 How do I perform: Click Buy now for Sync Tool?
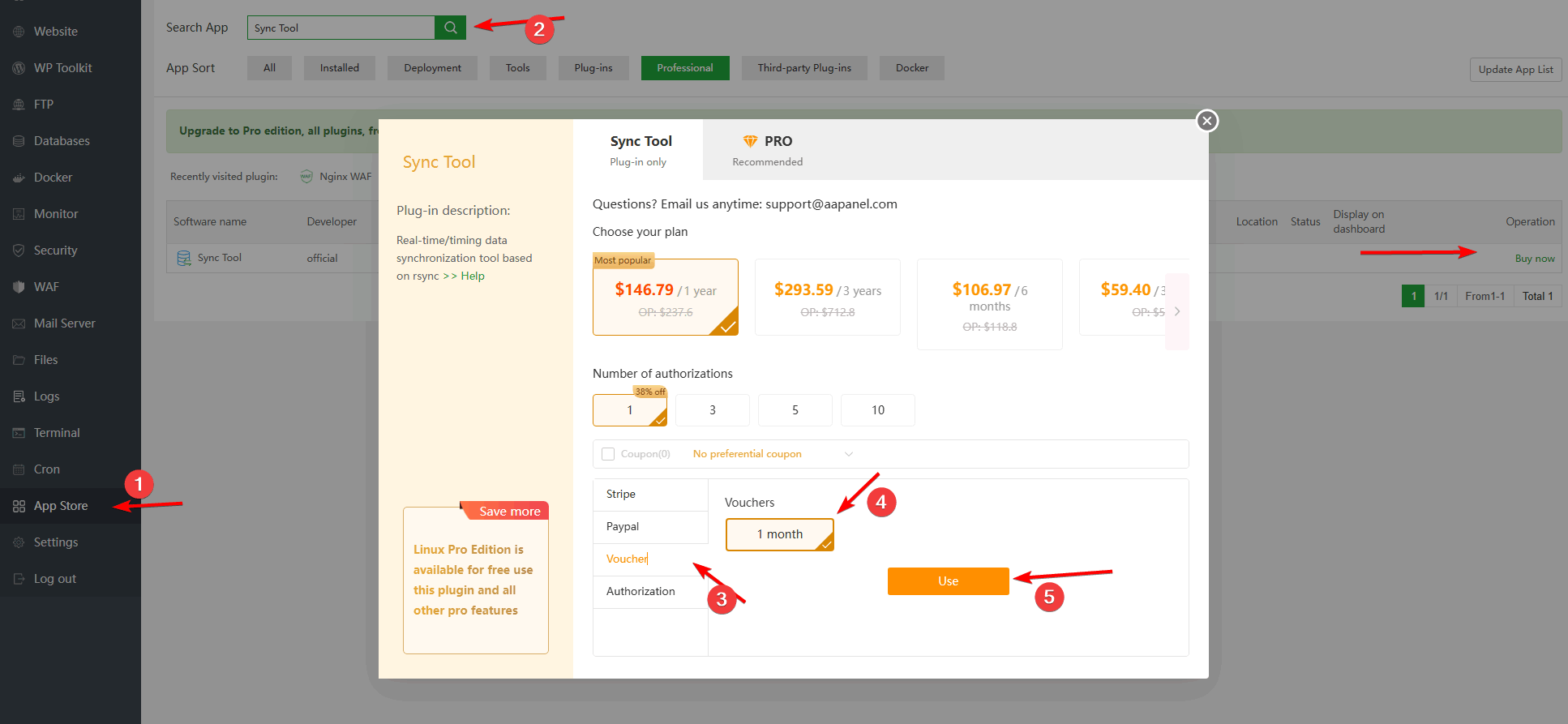(x=1535, y=259)
